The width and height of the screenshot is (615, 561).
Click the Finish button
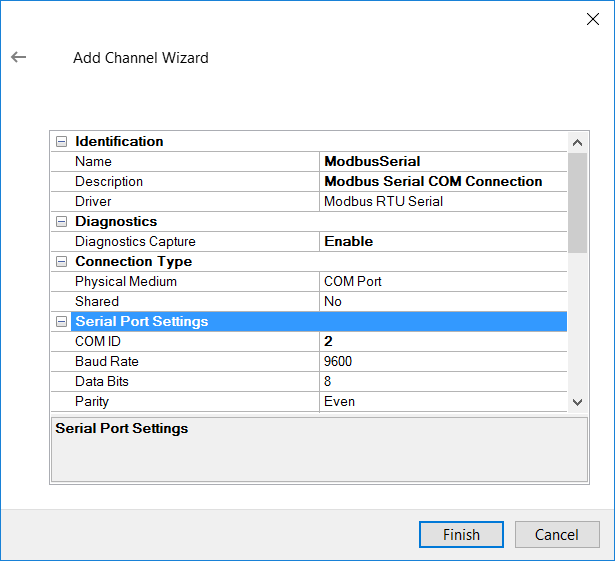point(461,534)
